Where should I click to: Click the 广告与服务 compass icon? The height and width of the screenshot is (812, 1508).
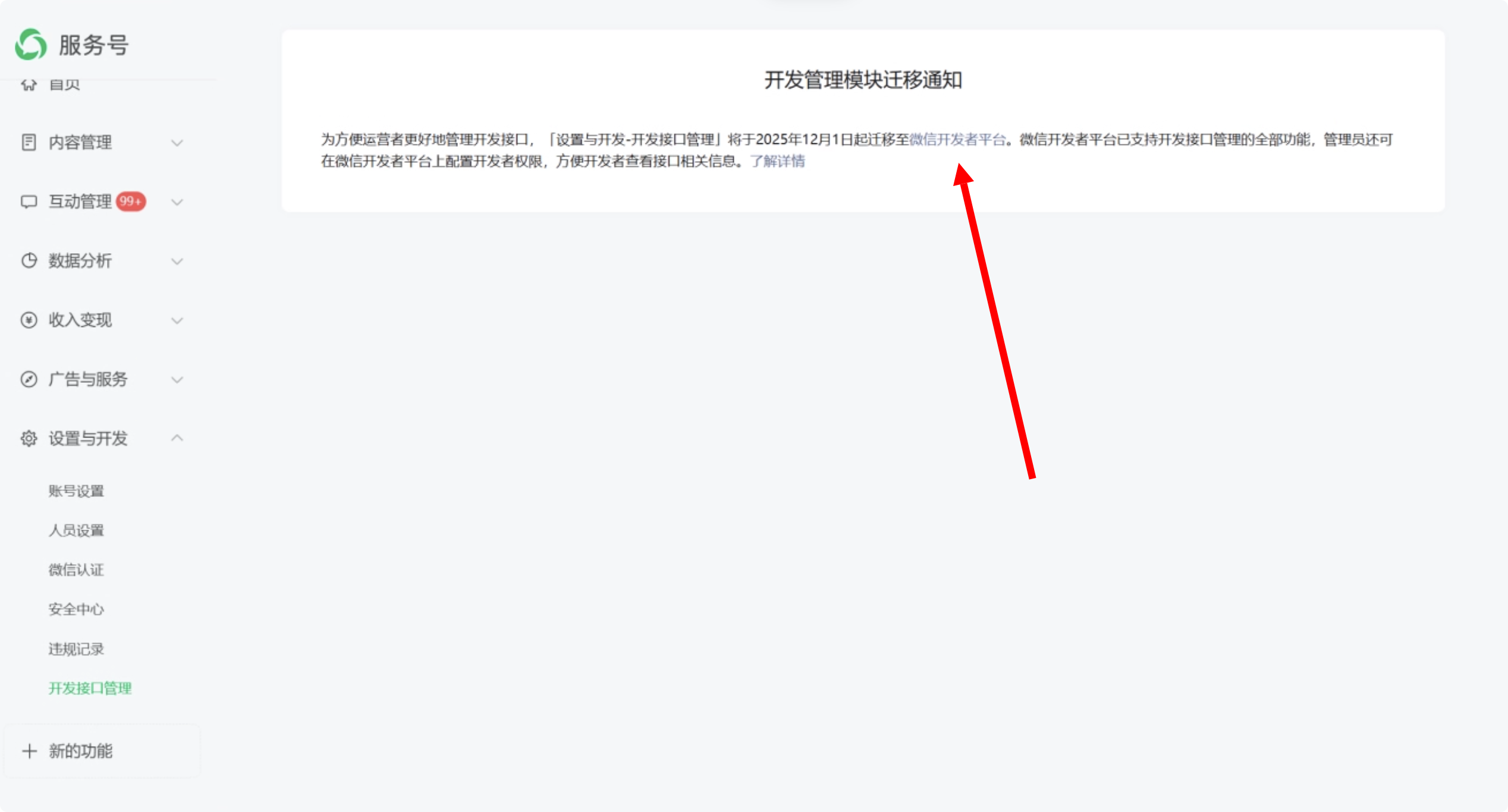pyautogui.click(x=29, y=379)
